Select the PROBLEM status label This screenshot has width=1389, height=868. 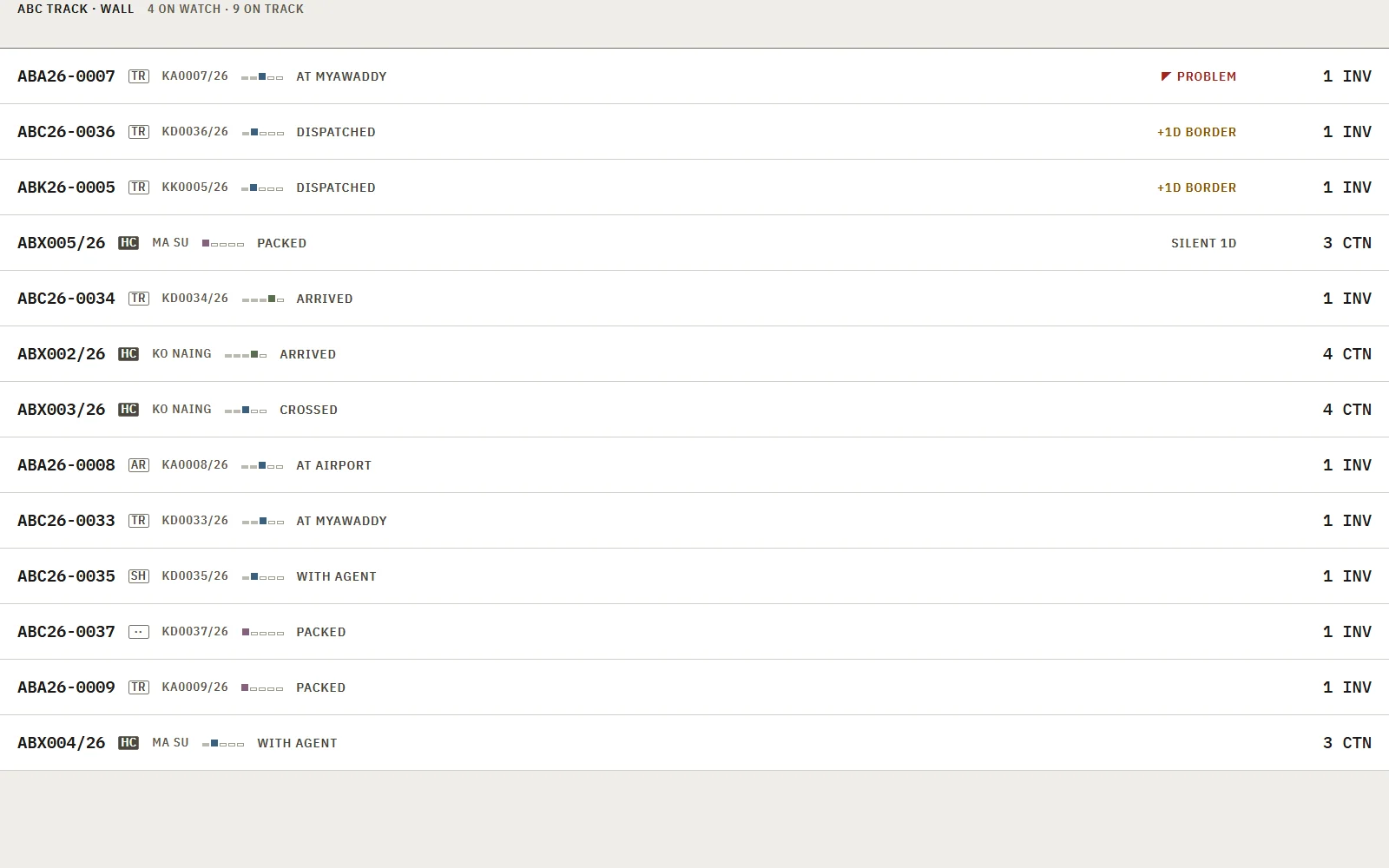[x=1207, y=76]
